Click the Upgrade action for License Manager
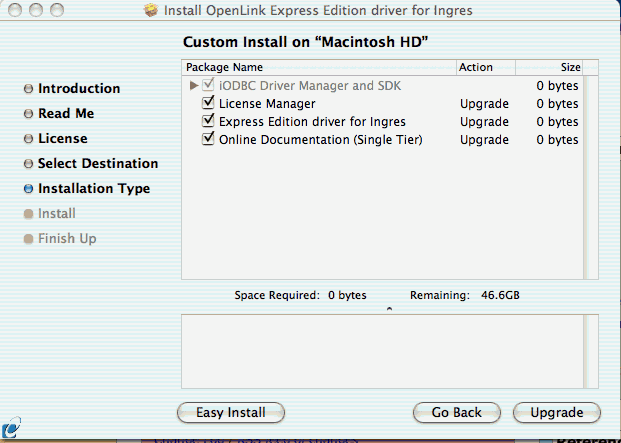This screenshot has height=443, width=621. point(484,104)
